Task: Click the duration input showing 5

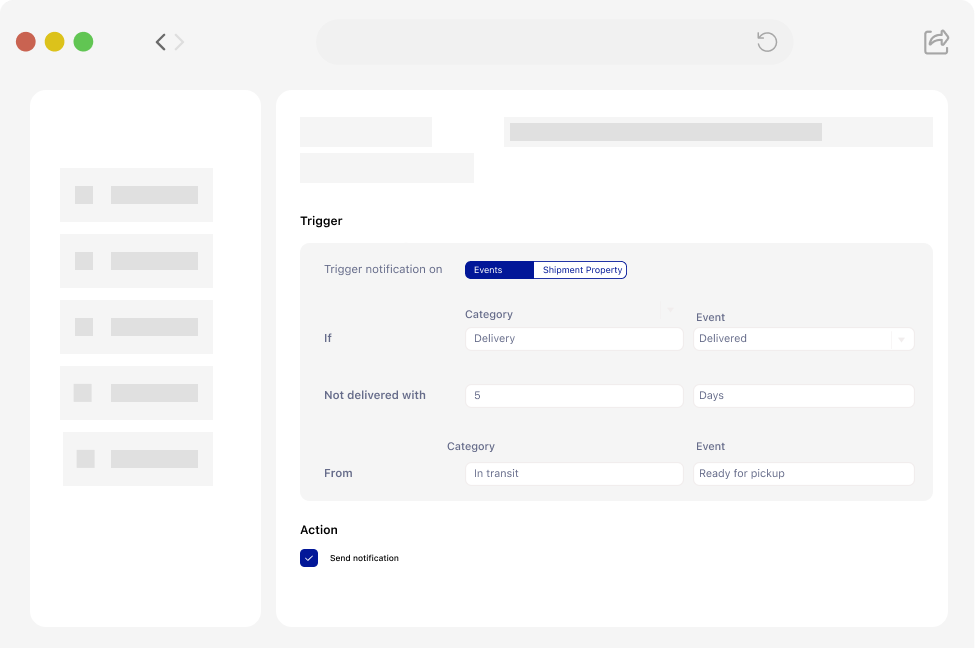Action: coord(573,395)
